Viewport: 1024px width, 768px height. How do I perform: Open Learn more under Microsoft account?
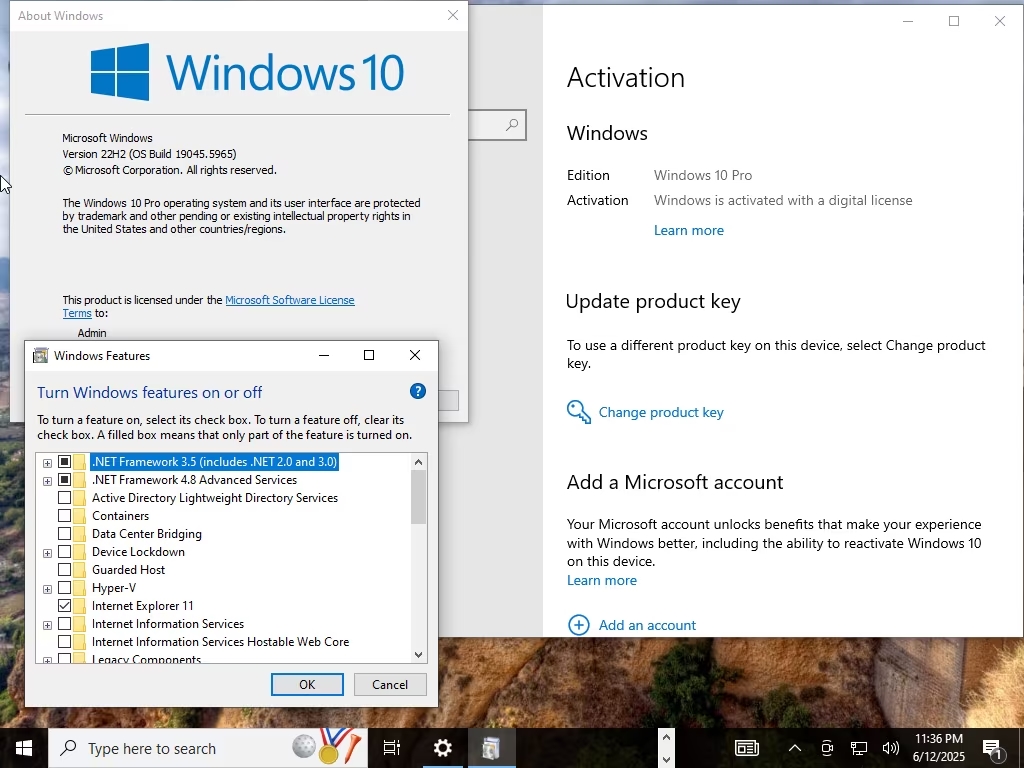point(601,580)
